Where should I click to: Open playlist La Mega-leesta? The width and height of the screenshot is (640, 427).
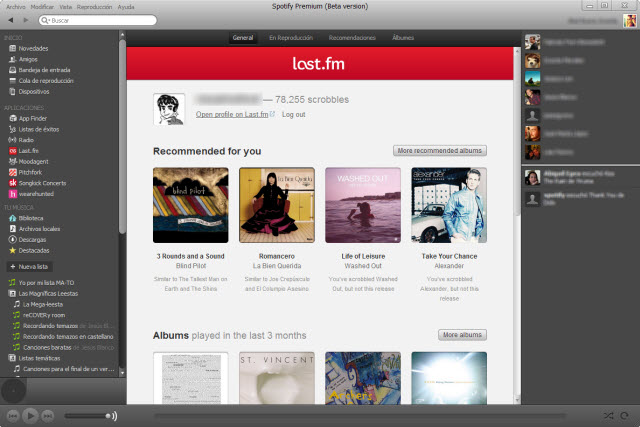43,304
